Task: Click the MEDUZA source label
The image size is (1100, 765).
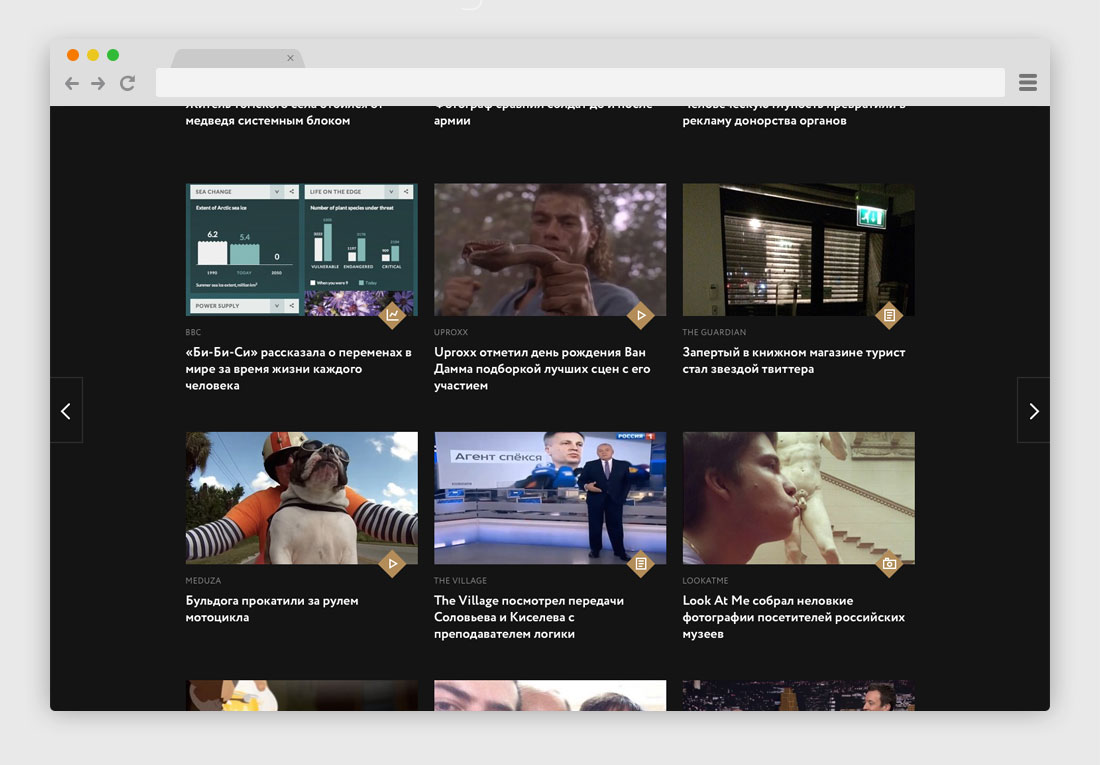Action: pyautogui.click(x=203, y=580)
